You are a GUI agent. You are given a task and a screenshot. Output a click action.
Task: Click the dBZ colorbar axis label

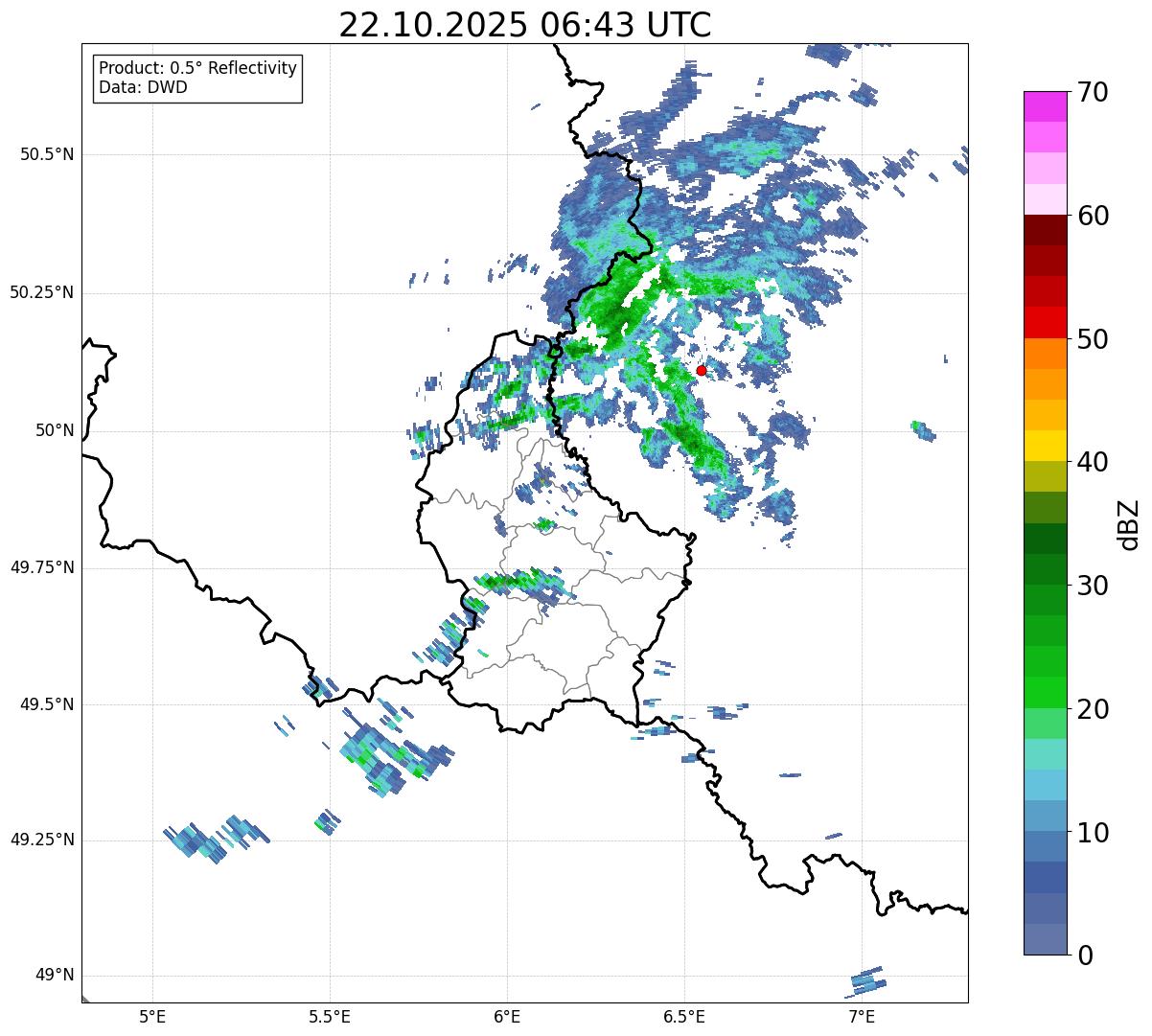tap(1129, 523)
